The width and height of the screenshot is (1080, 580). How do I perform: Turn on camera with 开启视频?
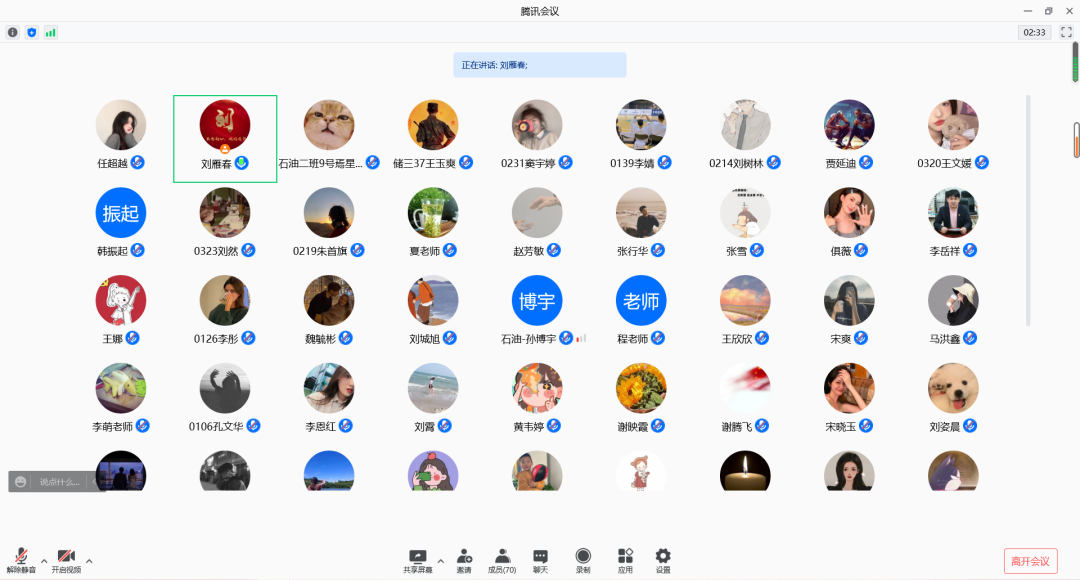[66, 560]
